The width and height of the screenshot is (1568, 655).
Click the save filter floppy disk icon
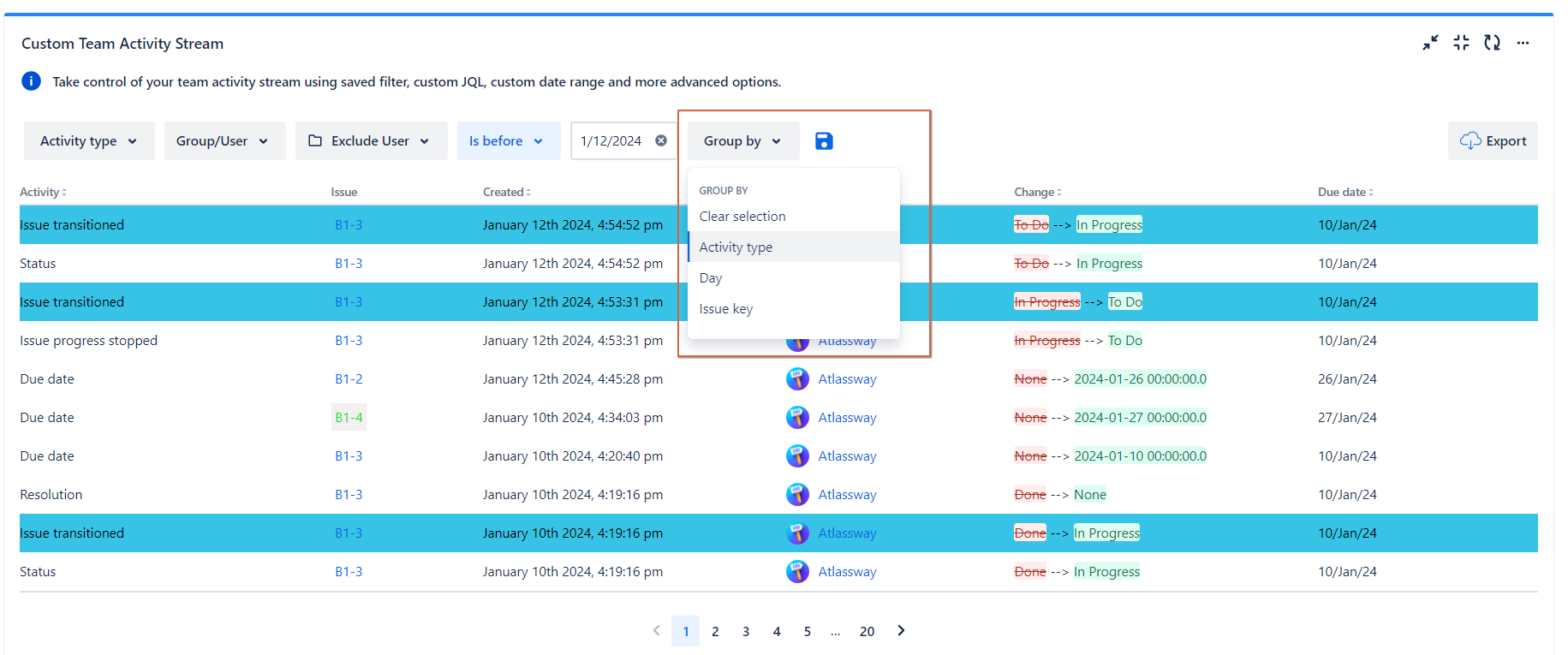coord(824,141)
